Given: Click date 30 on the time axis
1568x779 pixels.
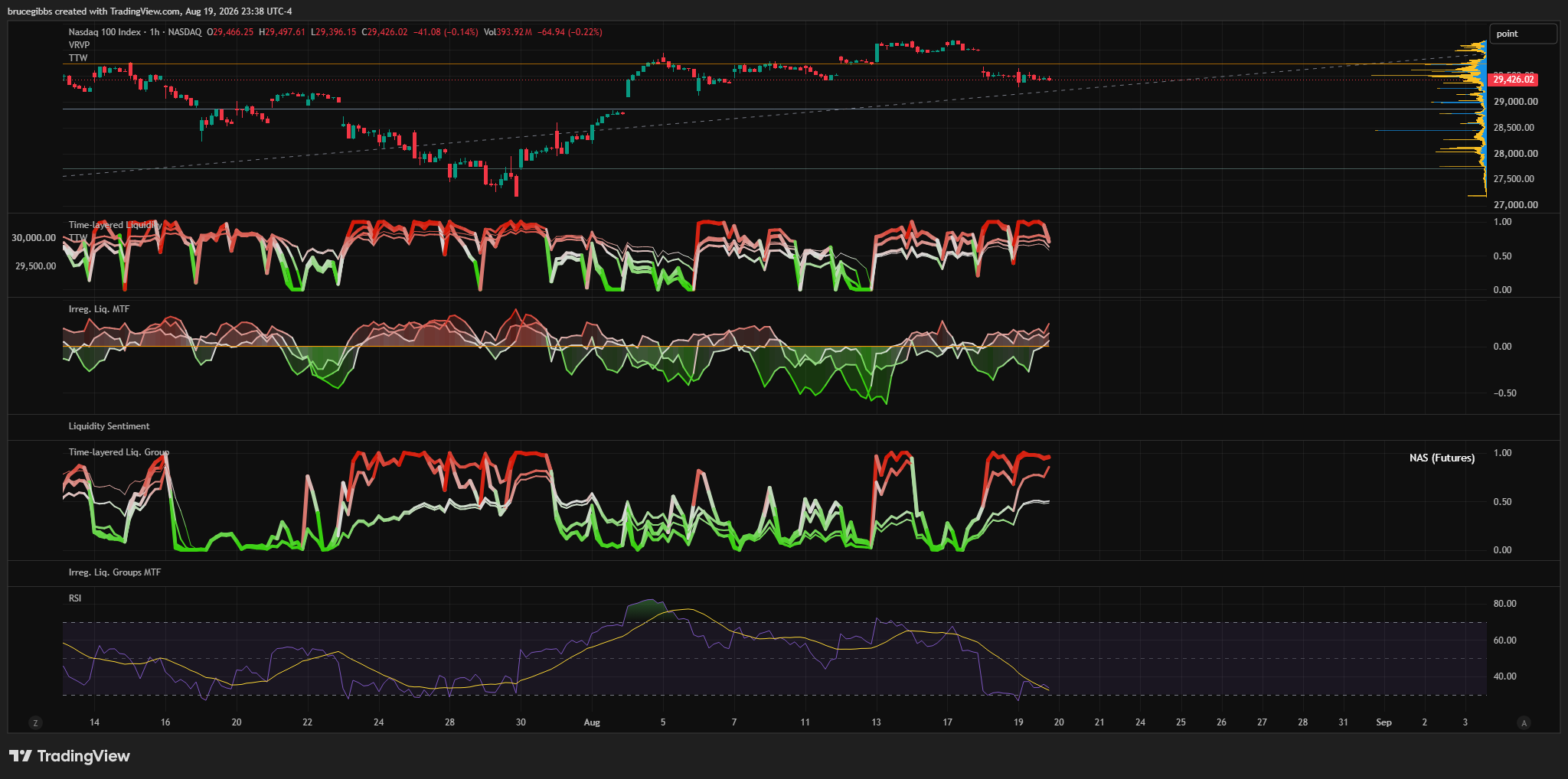Looking at the screenshot, I should click(x=521, y=722).
